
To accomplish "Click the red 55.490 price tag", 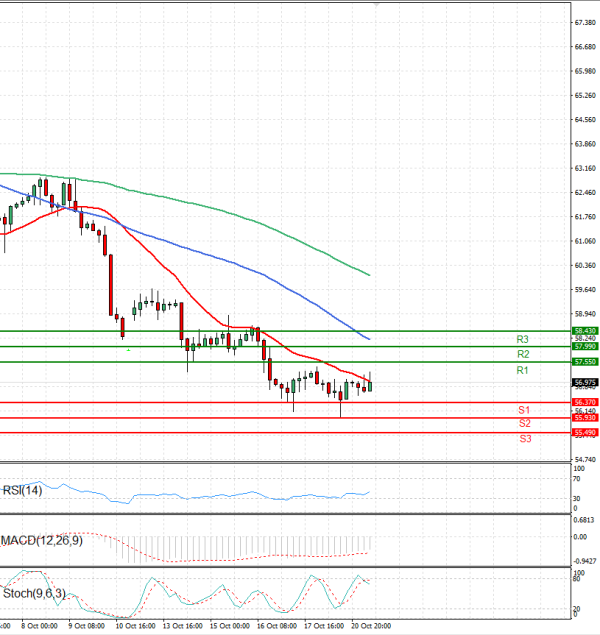I will [x=584, y=433].
